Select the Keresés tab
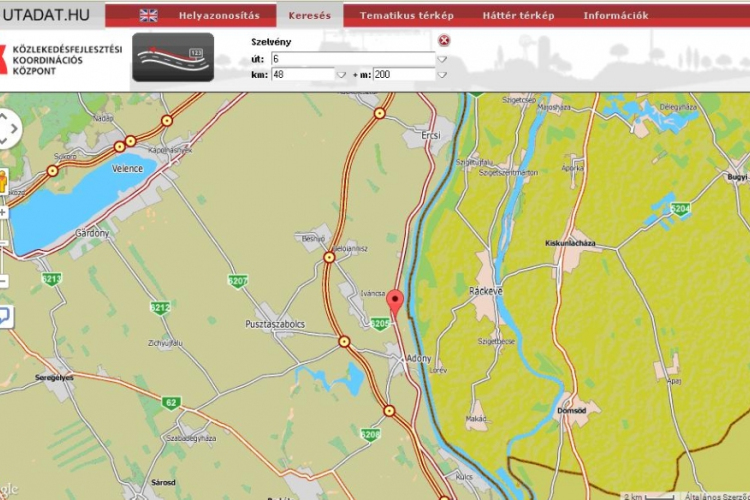 [309, 15]
